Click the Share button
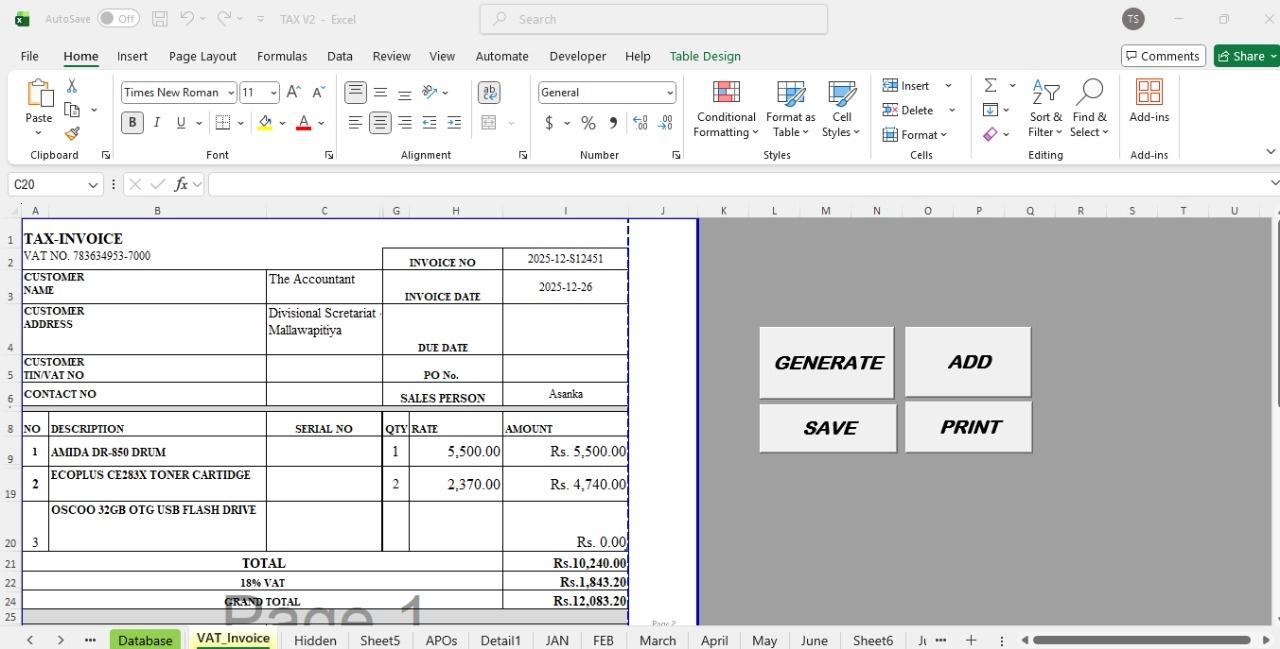1280x649 pixels. pos(1247,56)
